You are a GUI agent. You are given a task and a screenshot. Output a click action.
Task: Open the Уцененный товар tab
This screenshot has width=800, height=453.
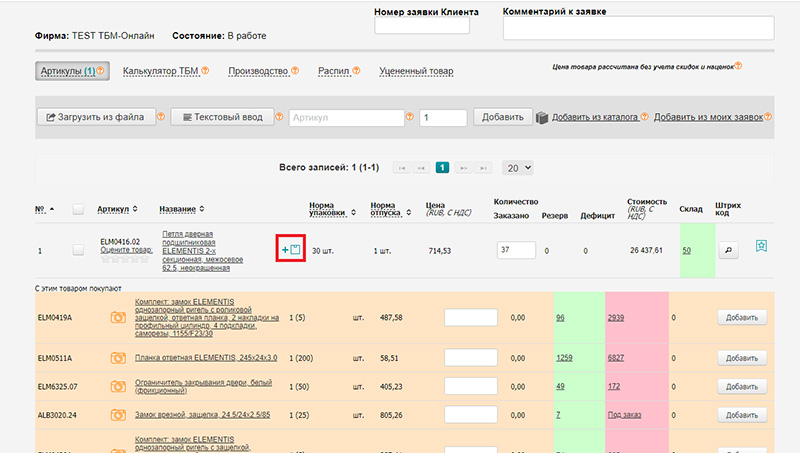[x=416, y=71]
